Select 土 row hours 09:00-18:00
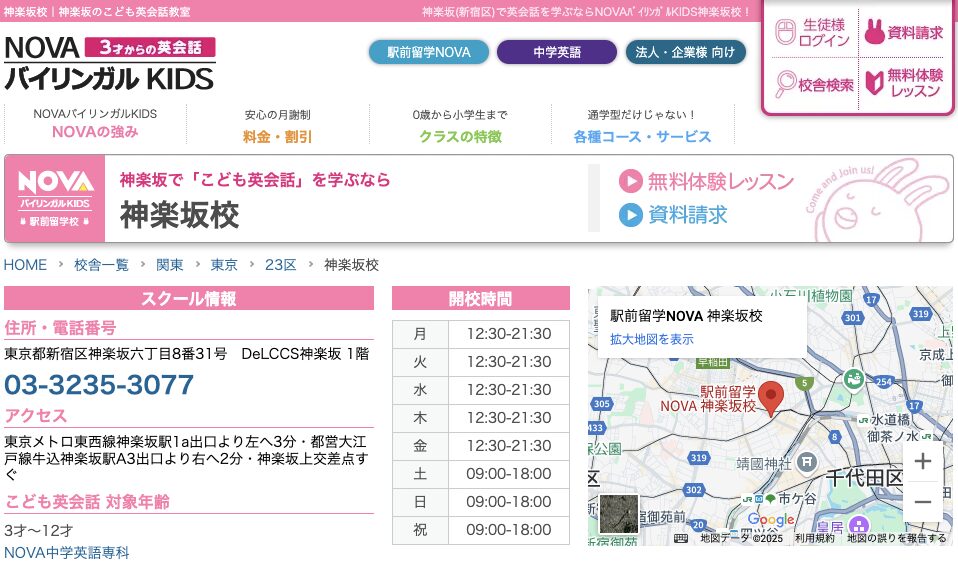Image resolution: width=958 pixels, height=567 pixels. (509, 474)
